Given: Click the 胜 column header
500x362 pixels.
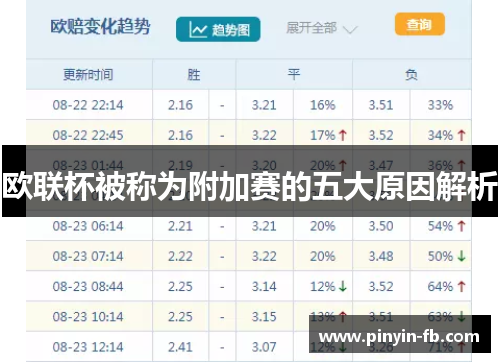Looking at the screenshot, I should point(194,75).
